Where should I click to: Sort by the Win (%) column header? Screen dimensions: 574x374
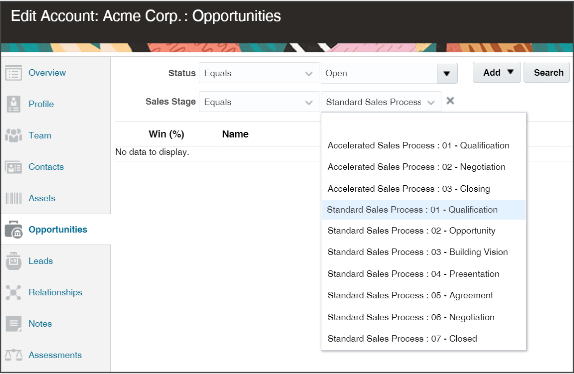[x=166, y=134]
